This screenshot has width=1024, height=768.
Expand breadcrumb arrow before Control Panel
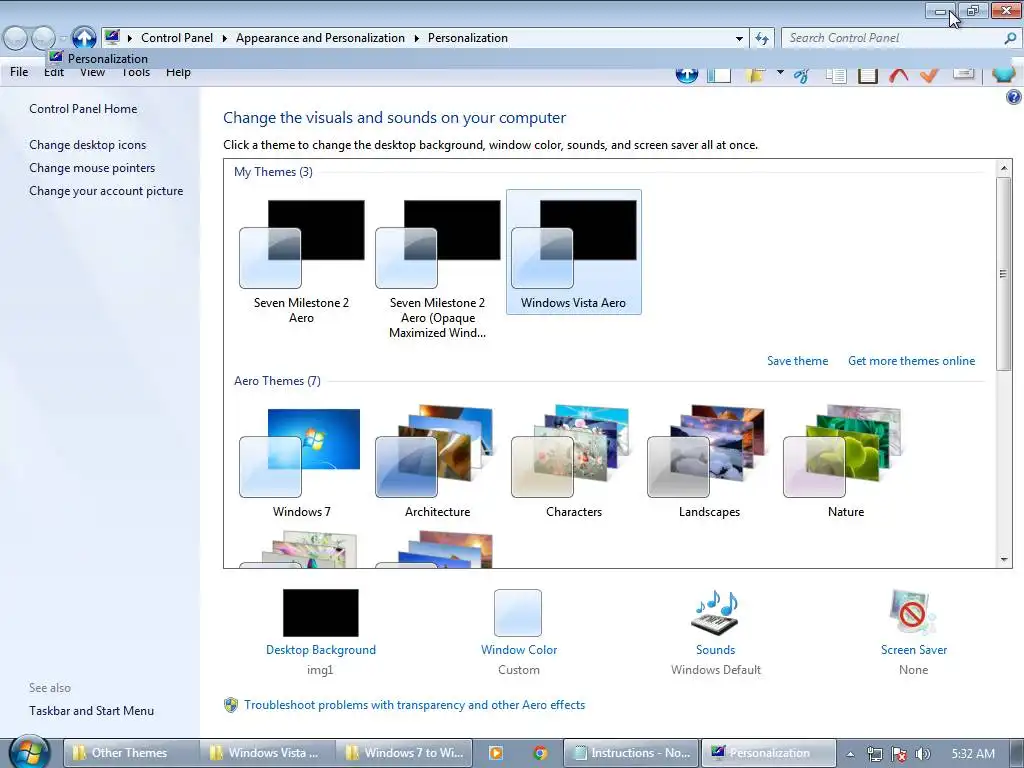tap(130, 39)
